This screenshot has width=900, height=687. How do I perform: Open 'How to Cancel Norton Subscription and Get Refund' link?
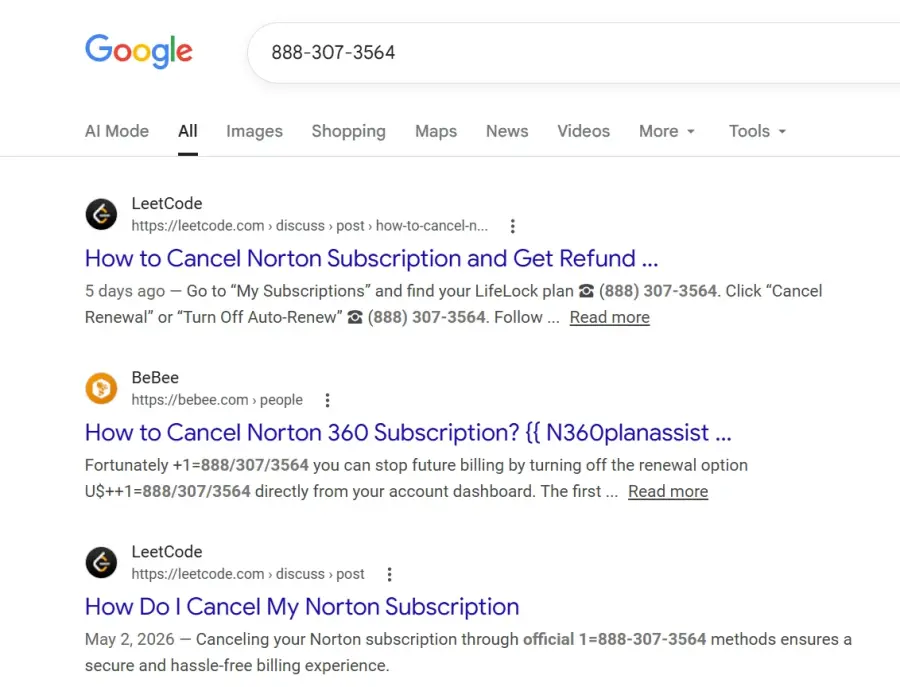coord(371,258)
